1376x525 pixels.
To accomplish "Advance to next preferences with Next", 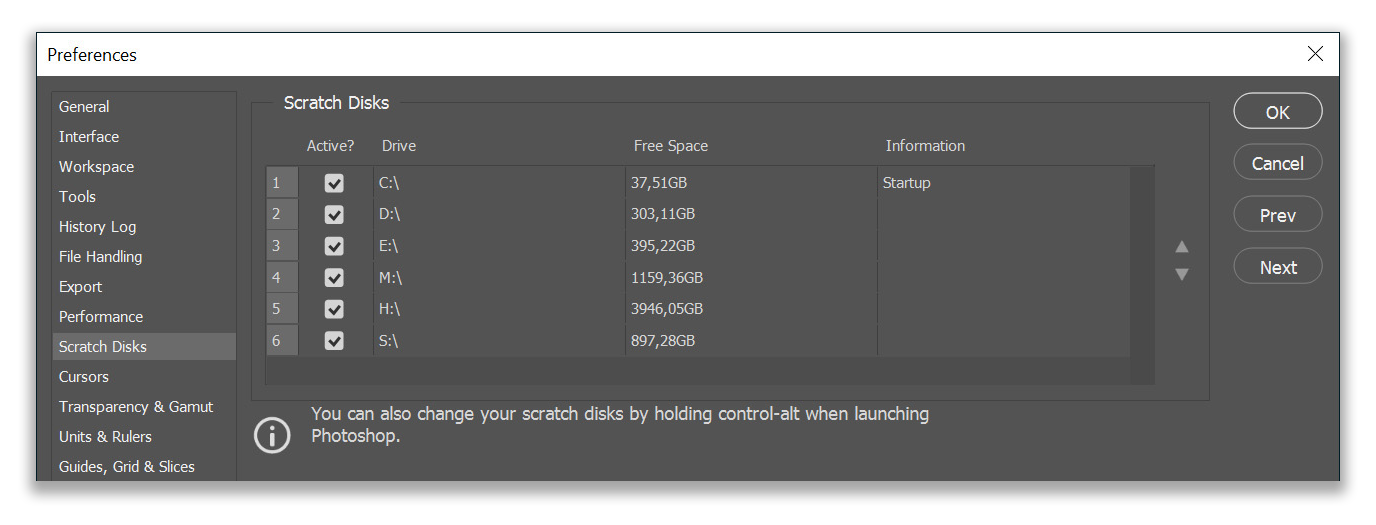I will tap(1278, 267).
